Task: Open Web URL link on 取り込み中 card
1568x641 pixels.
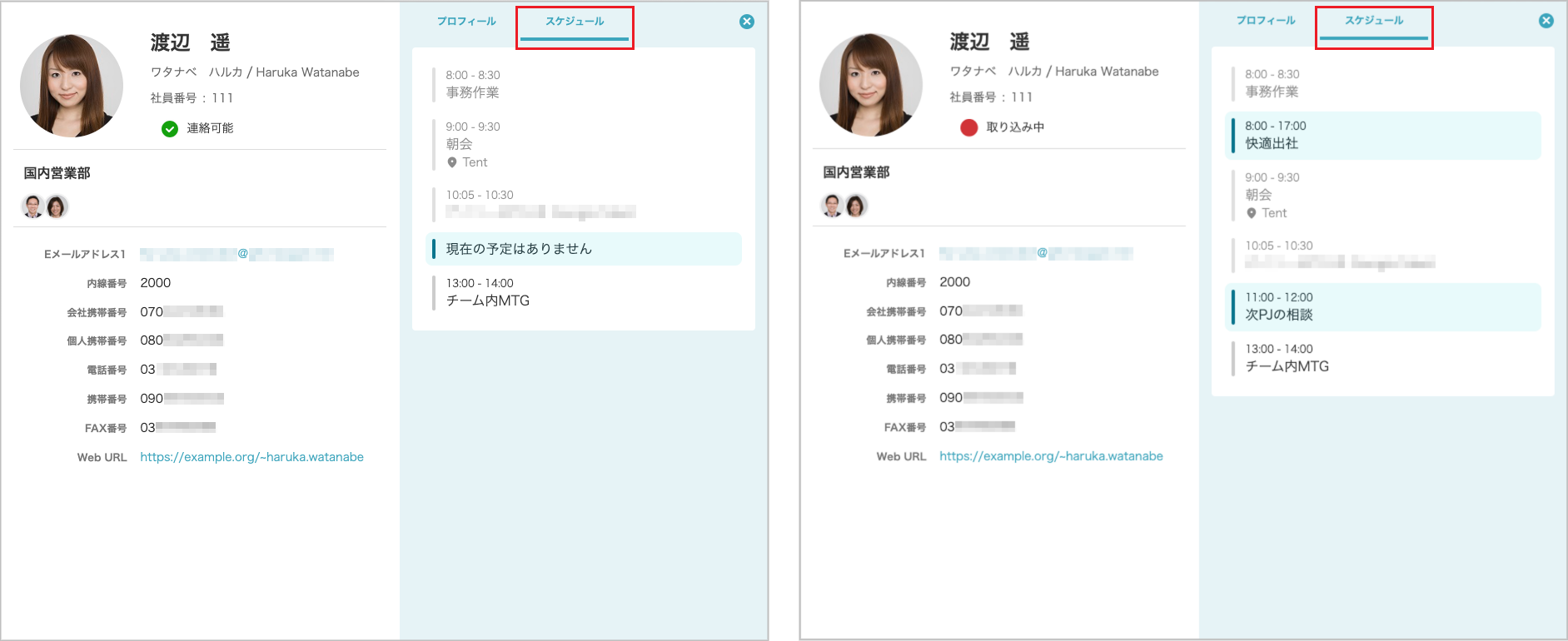Action: click(x=1051, y=456)
